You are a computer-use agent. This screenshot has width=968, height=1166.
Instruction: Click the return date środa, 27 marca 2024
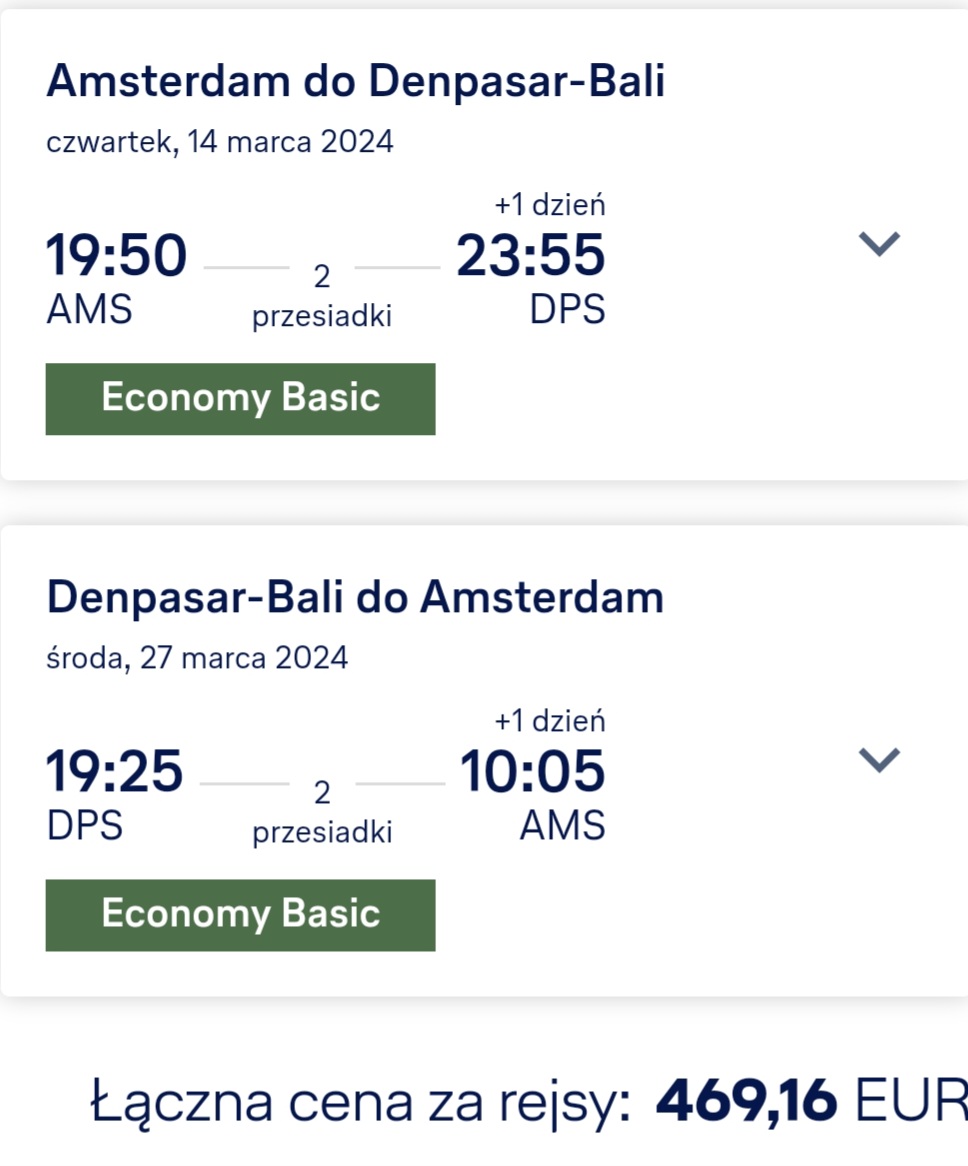[197, 657]
